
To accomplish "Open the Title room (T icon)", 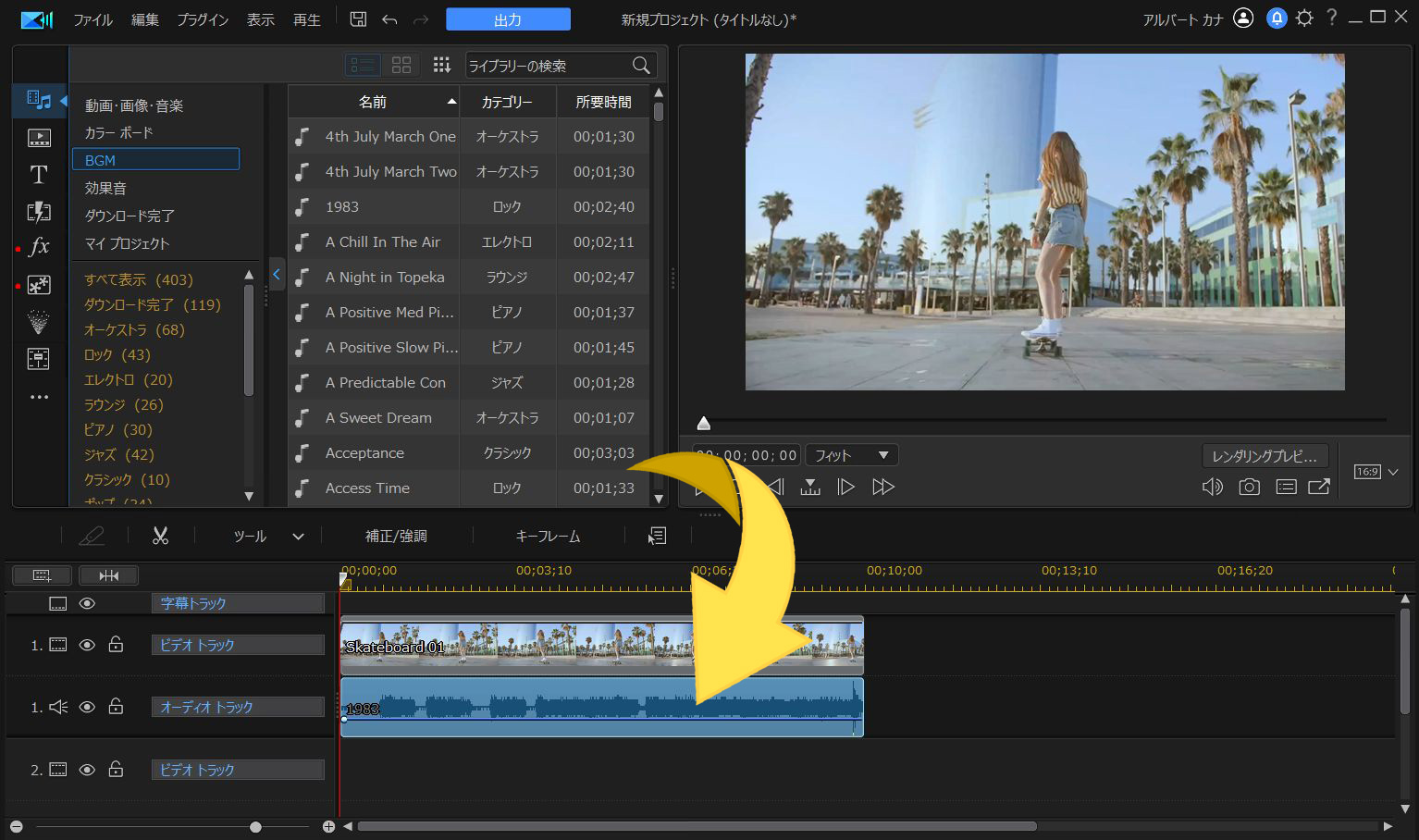I will (39, 174).
